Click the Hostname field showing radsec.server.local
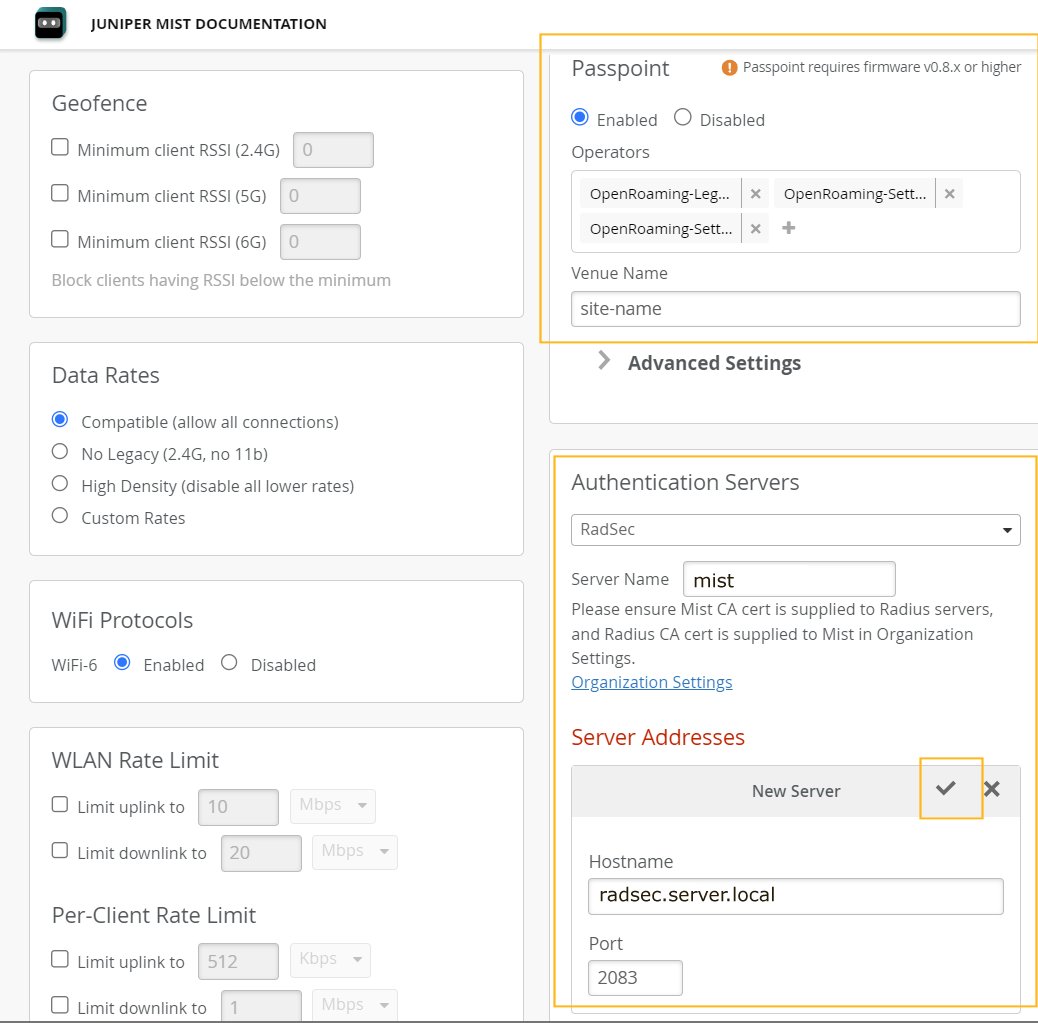The width and height of the screenshot is (1038, 1023). click(795, 895)
